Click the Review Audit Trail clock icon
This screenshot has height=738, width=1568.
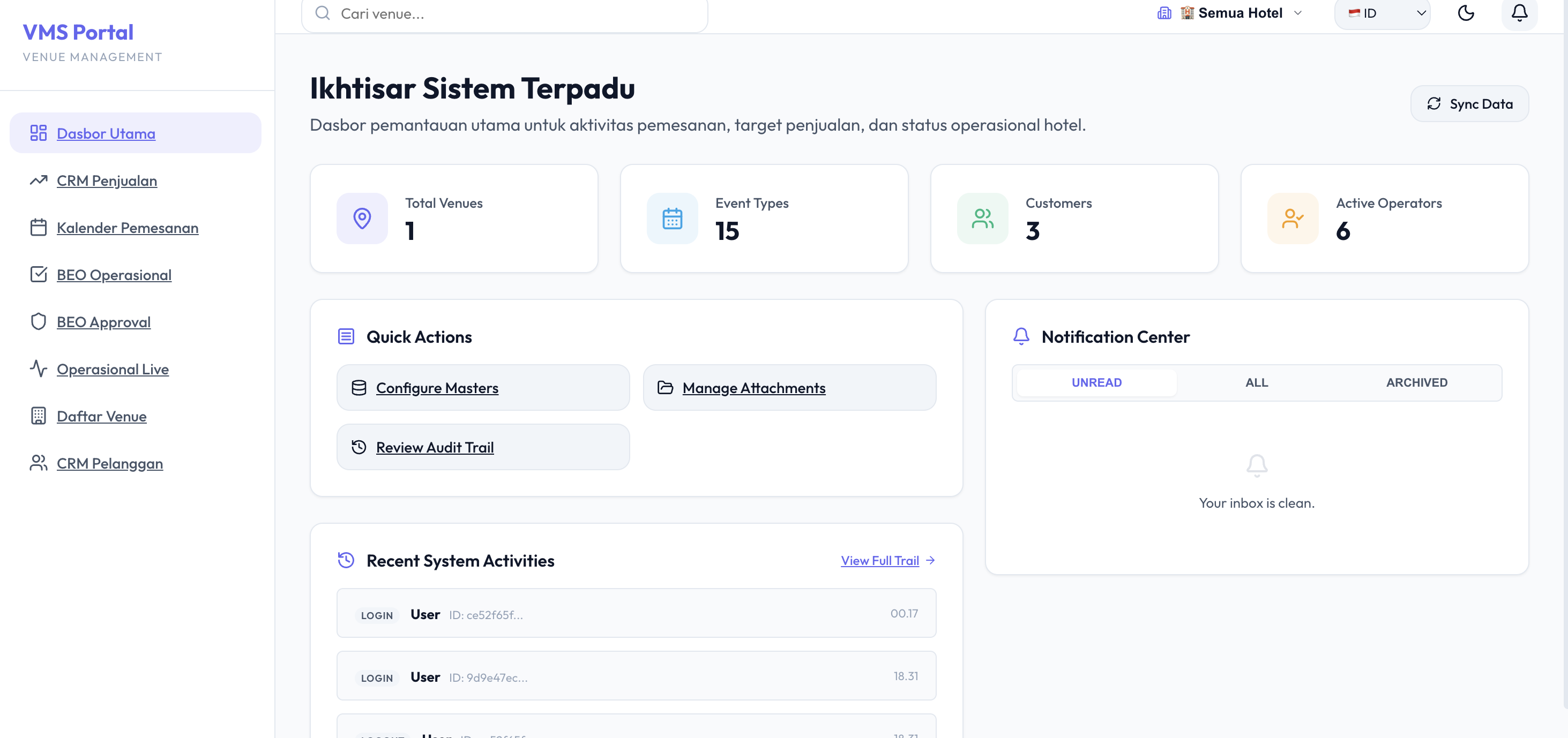(x=359, y=447)
